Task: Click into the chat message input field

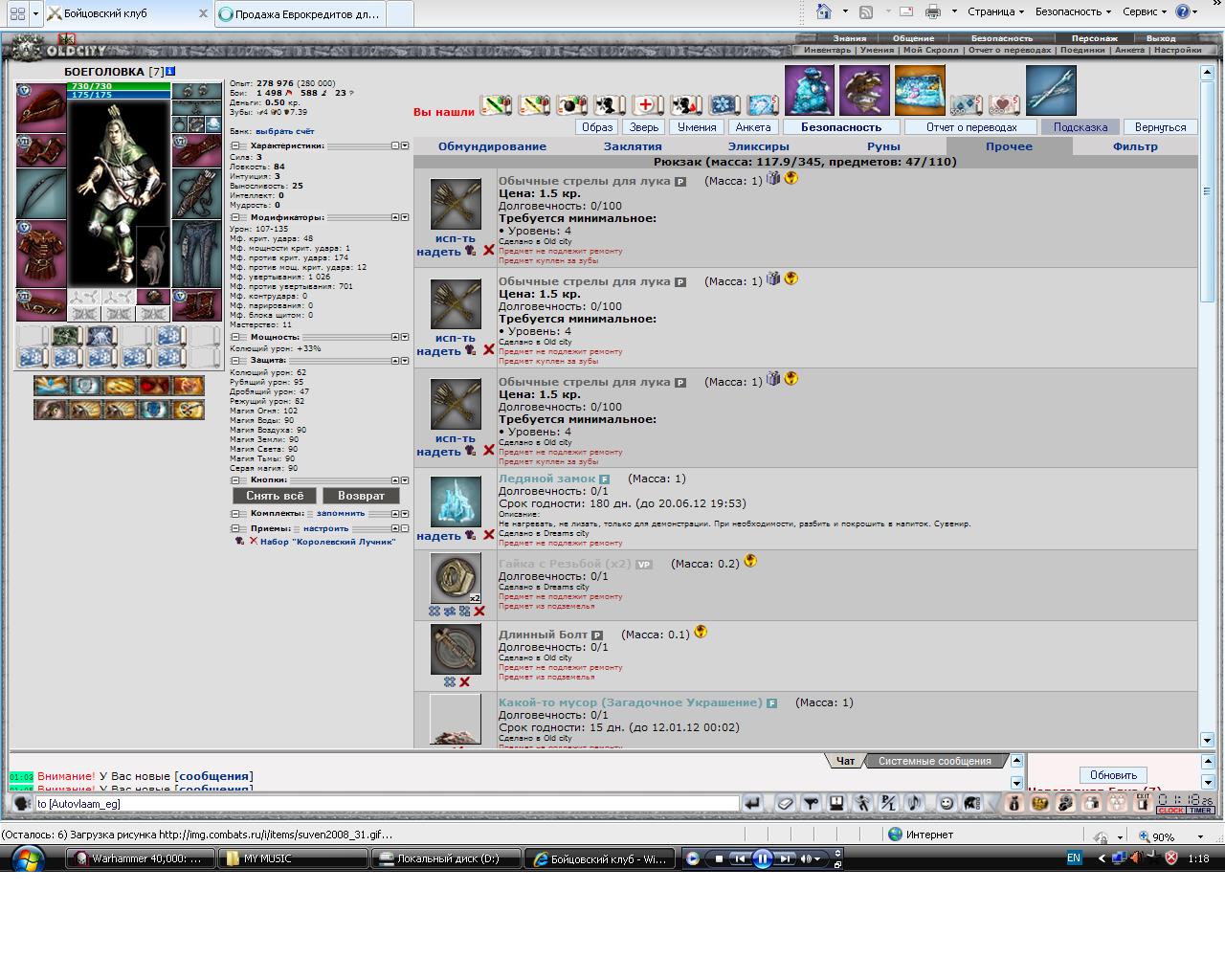Action: pos(387,804)
